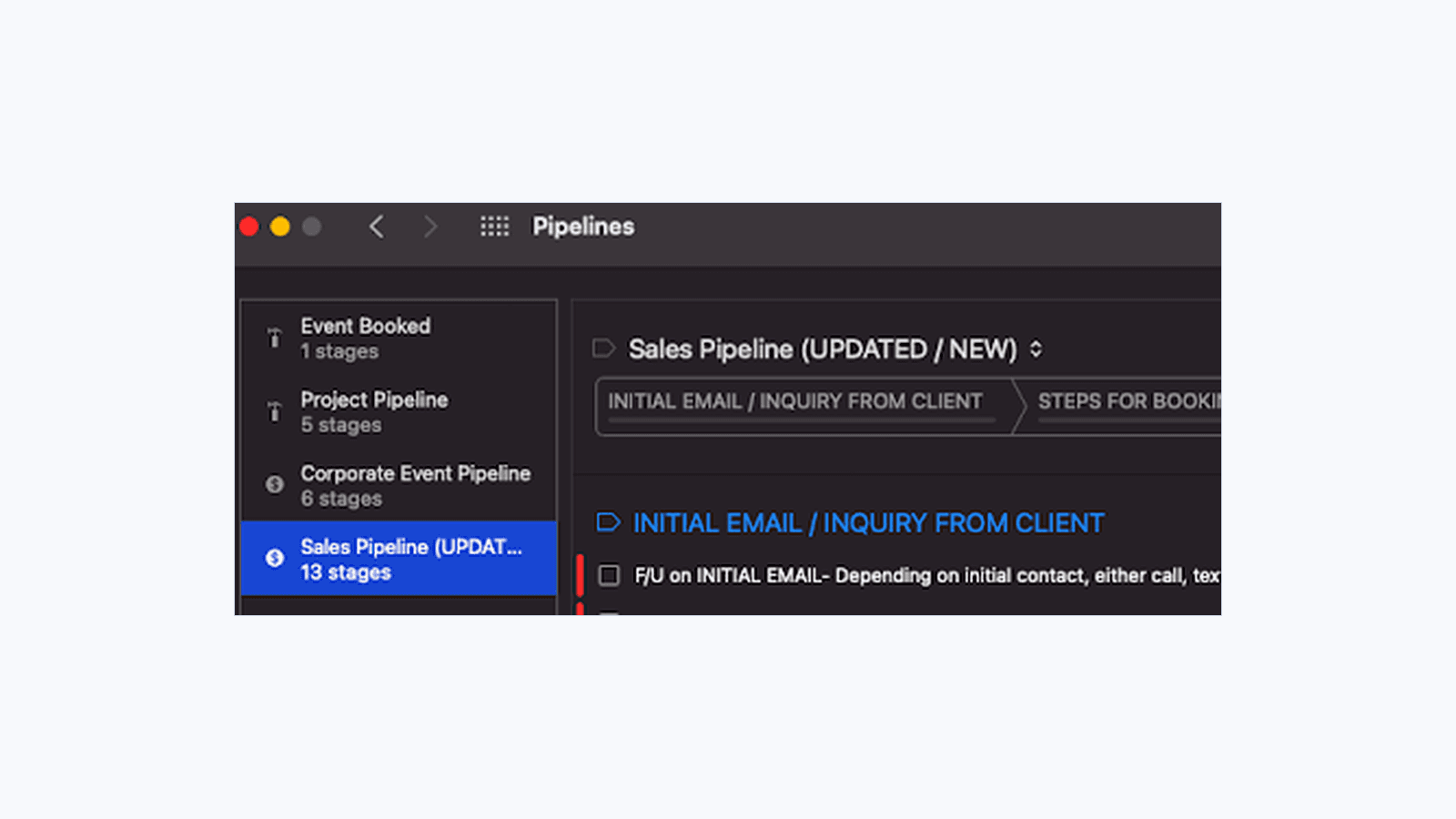The width and height of the screenshot is (1456, 819).
Task: Select Project Pipeline in sidebar
Action: (x=399, y=412)
